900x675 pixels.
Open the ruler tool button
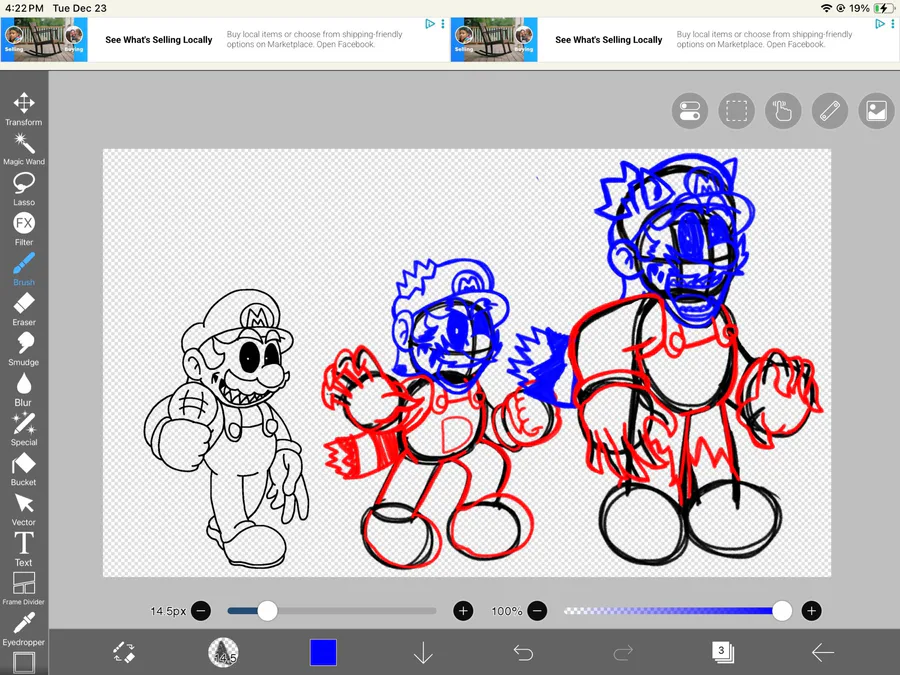pyautogui.click(x=830, y=111)
